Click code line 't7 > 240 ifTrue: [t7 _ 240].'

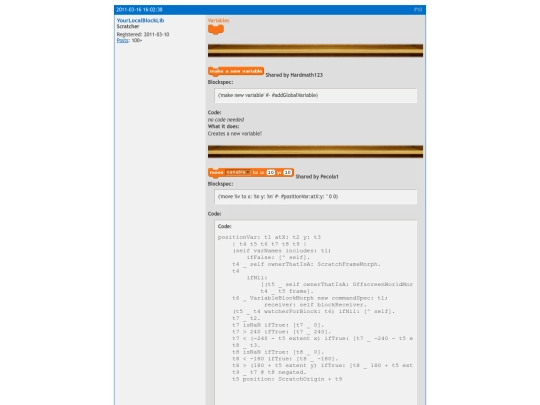coord(281,332)
